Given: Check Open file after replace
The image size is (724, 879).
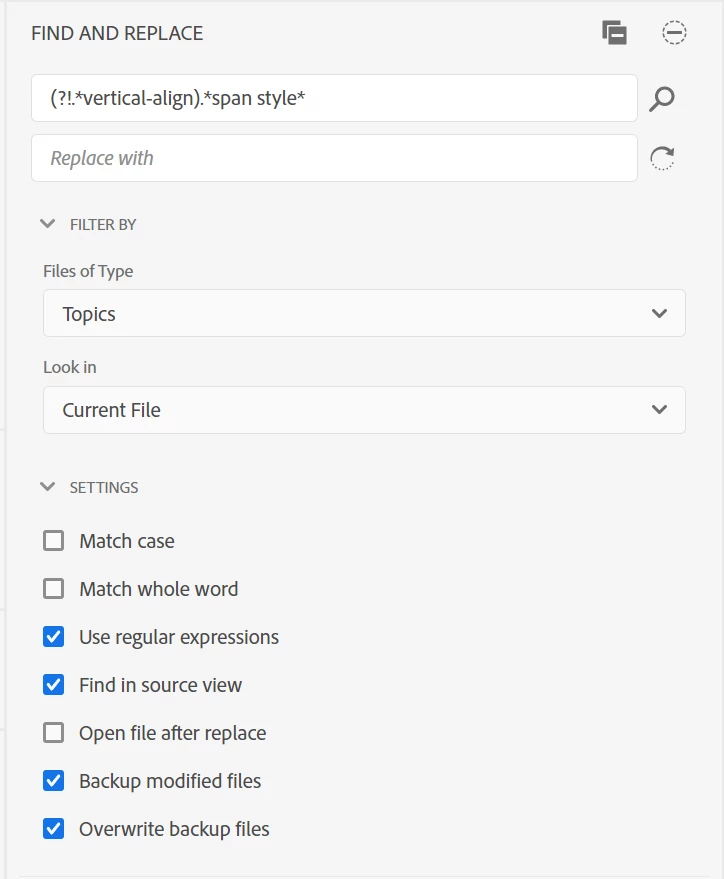Looking at the screenshot, I should pyautogui.click(x=54, y=733).
